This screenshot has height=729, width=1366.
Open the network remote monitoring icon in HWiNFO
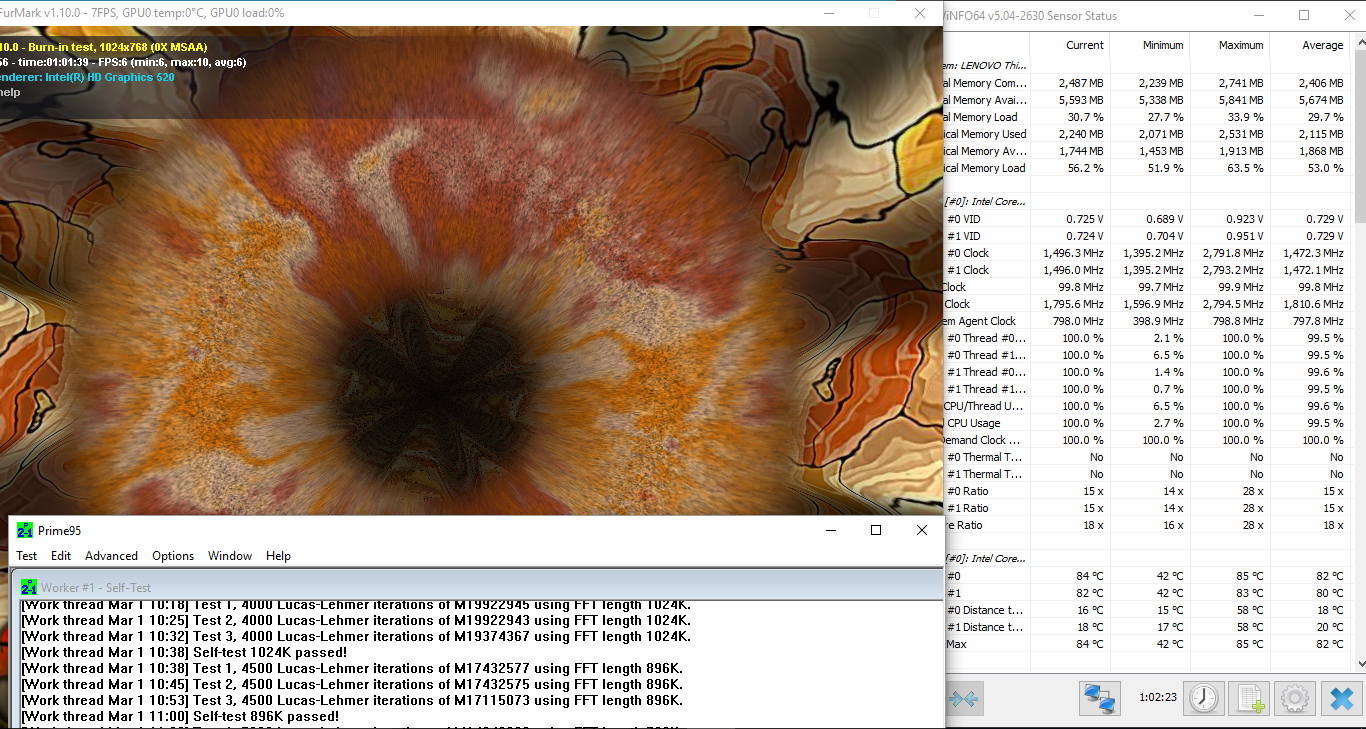[x=1100, y=698]
